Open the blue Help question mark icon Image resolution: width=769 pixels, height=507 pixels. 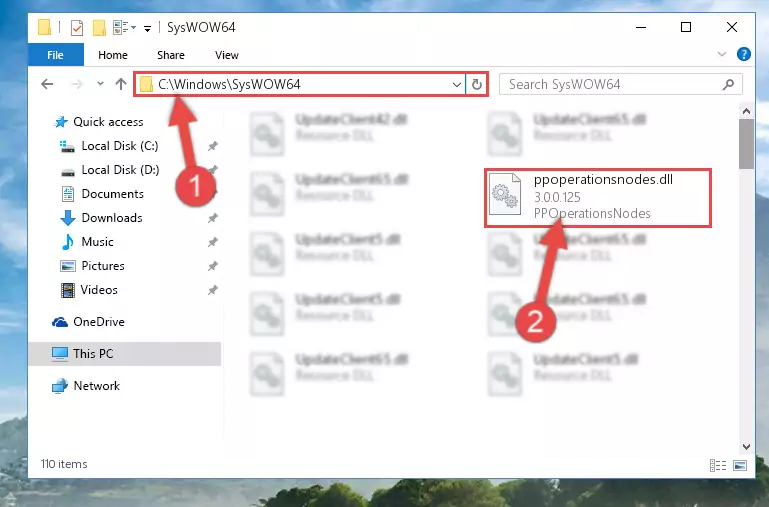coord(743,54)
